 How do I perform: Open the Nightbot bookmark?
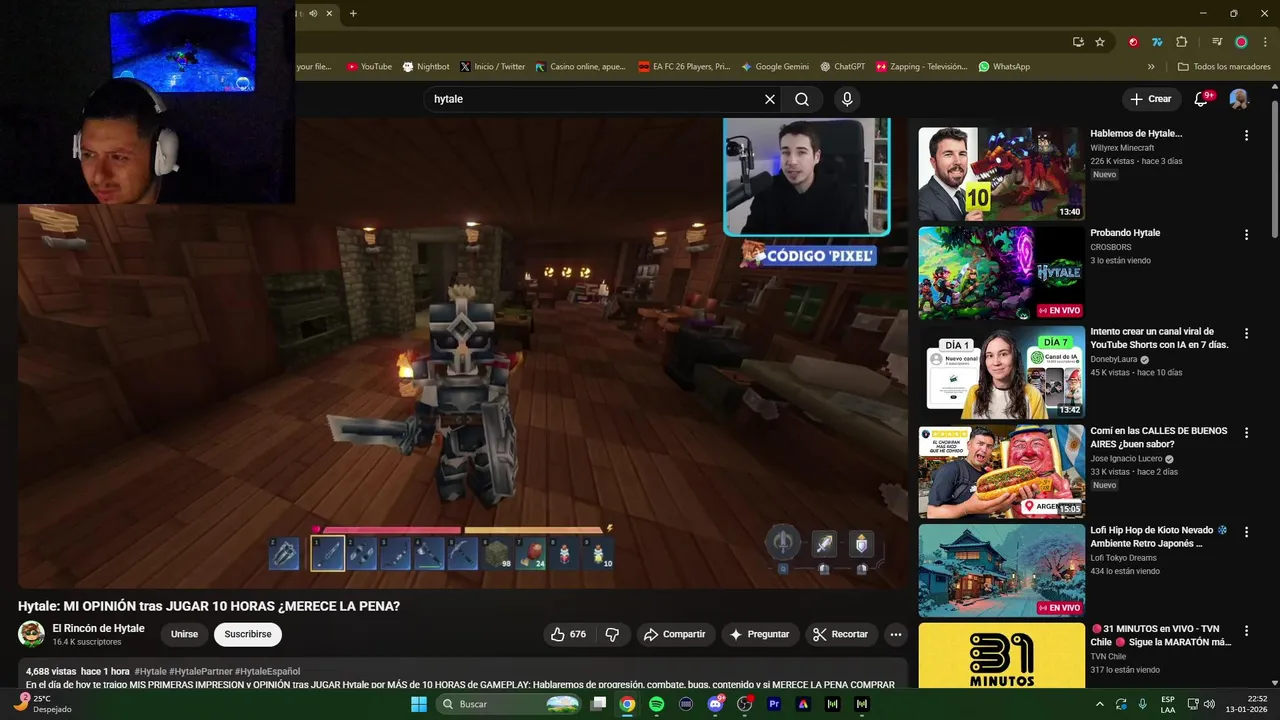pos(426,67)
